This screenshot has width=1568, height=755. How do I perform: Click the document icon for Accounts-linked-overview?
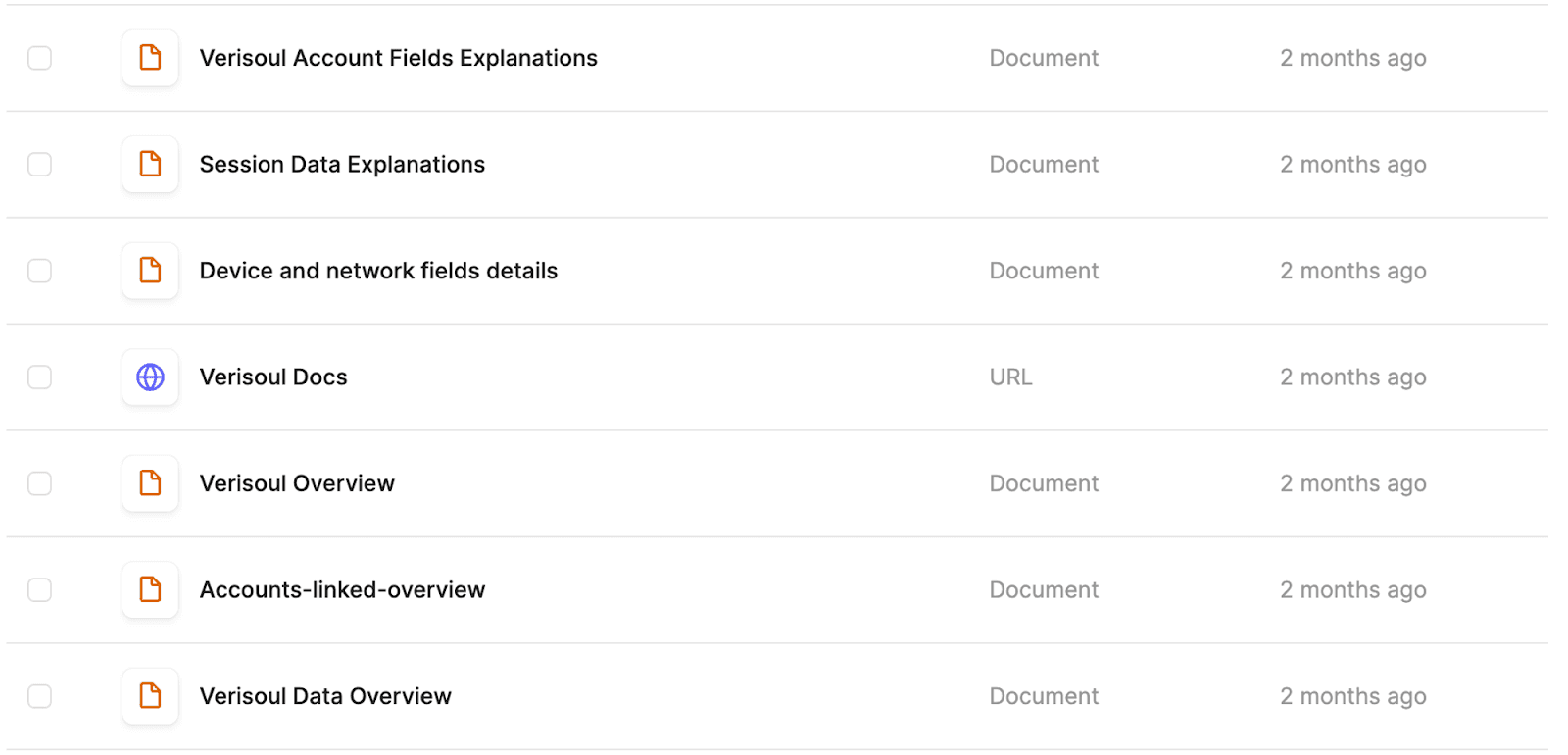pos(149,589)
